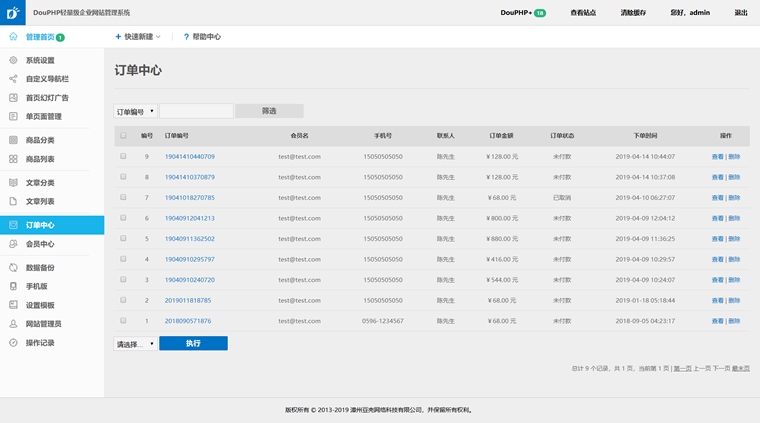This screenshot has height=423, width=760.
Task: Expand the 快速新建 dropdown chevron
Action: tap(158, 37)
